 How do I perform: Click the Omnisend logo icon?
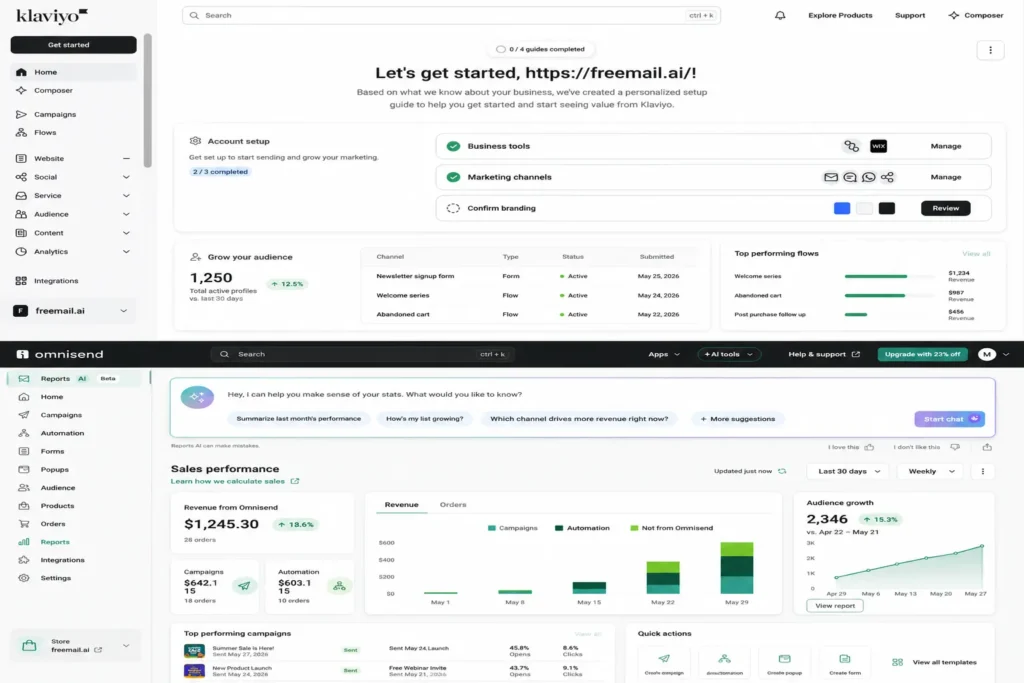point(22,354)
